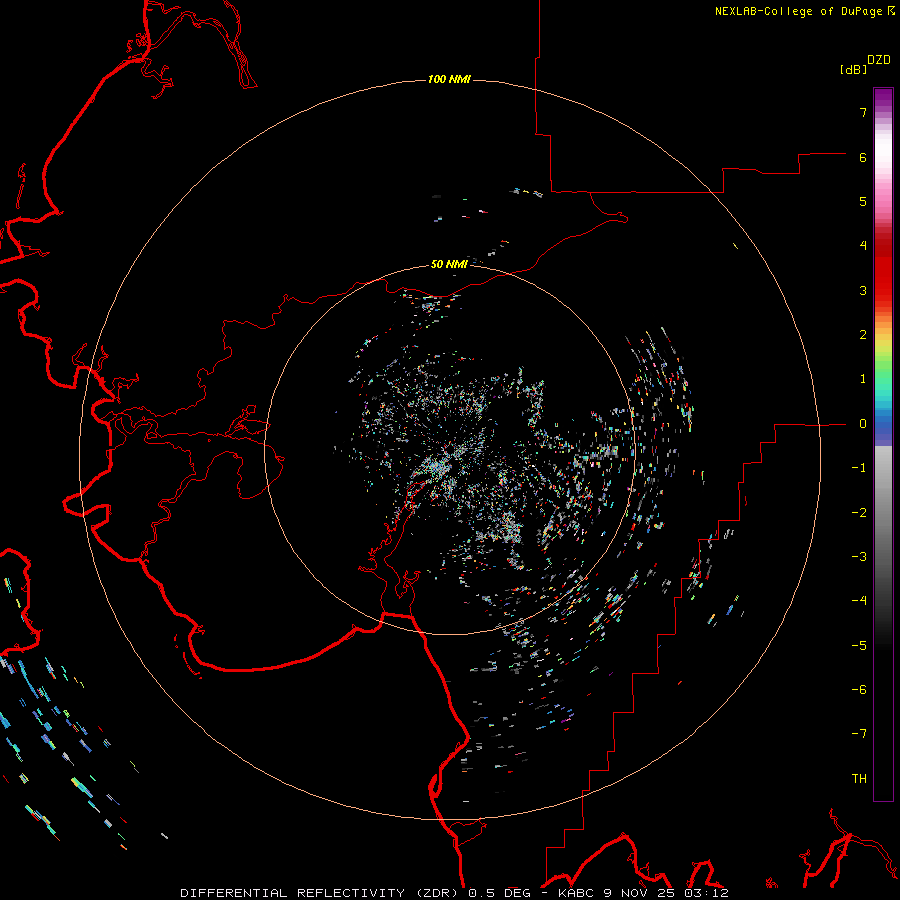
Task: Click the 50 NMI range ring label
Action: [449, 264]
